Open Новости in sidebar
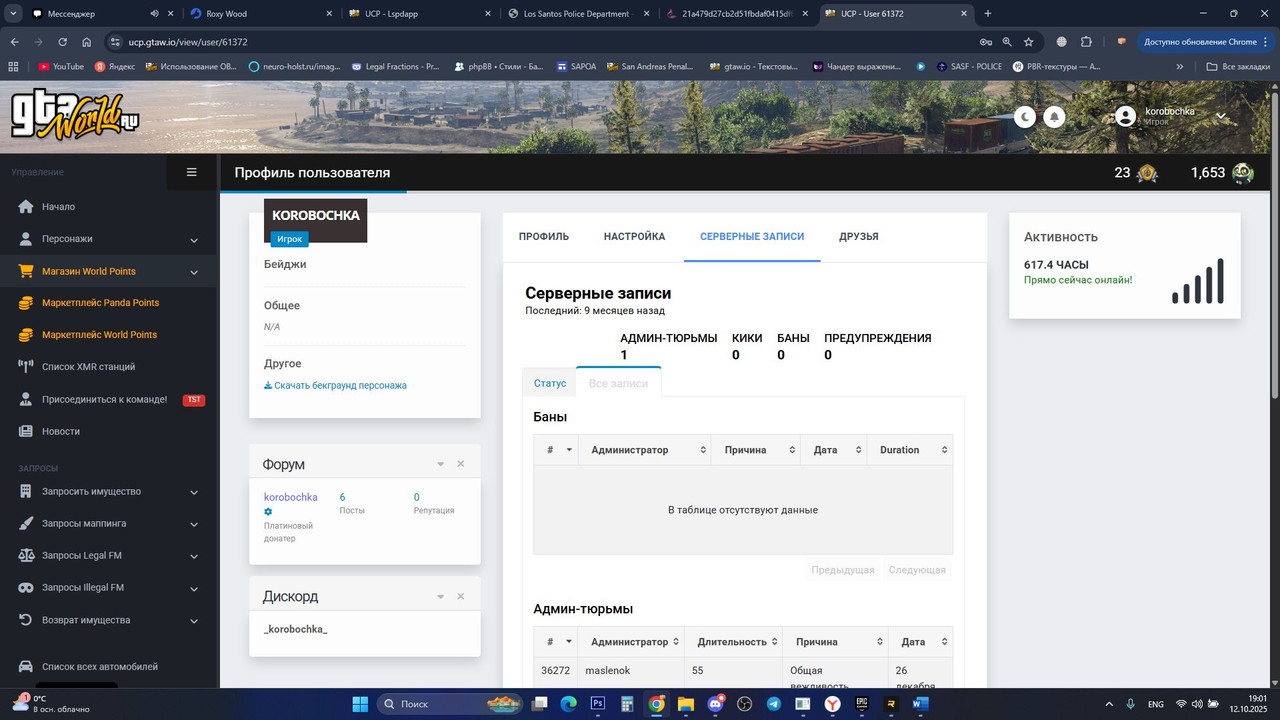 (x=61, y=431)
